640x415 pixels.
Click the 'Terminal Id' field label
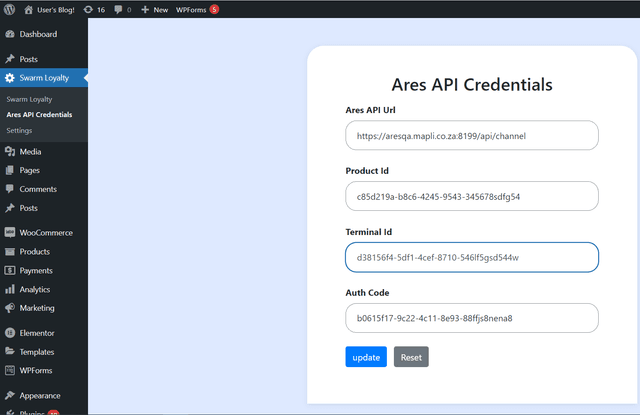(369, 232)
